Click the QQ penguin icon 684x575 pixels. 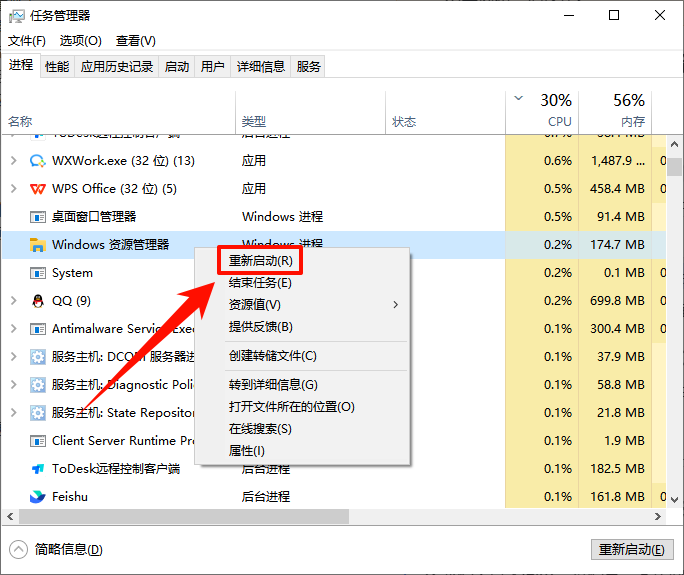pos(38,301)
